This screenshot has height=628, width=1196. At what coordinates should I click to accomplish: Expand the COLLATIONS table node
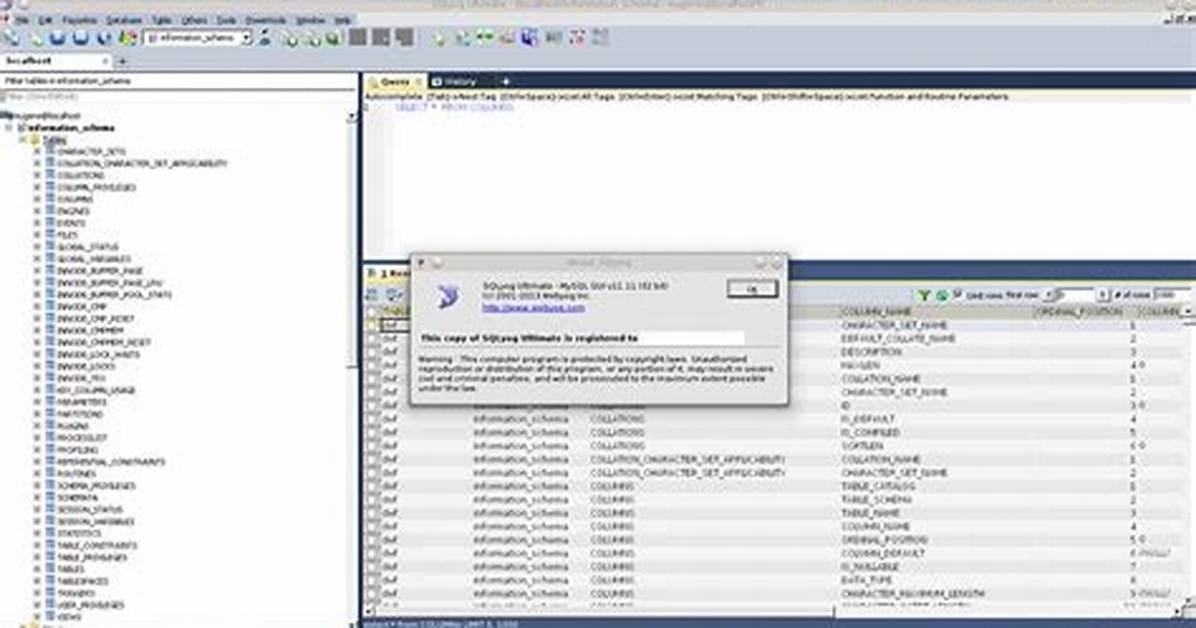coord(37,176)
